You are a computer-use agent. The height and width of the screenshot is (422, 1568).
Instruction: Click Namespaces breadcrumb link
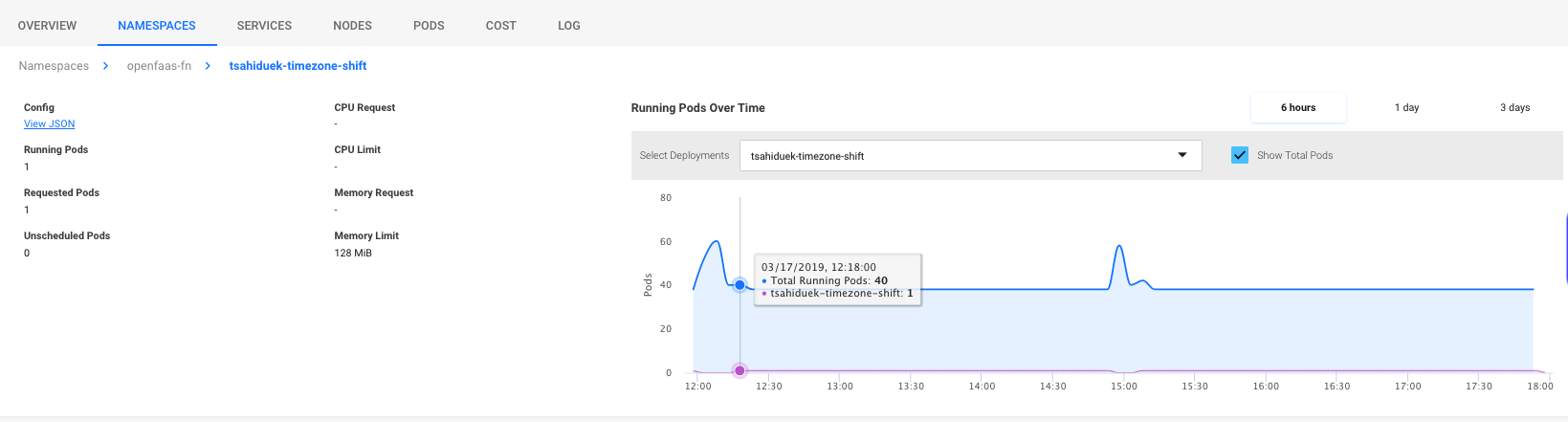(54, 66)
